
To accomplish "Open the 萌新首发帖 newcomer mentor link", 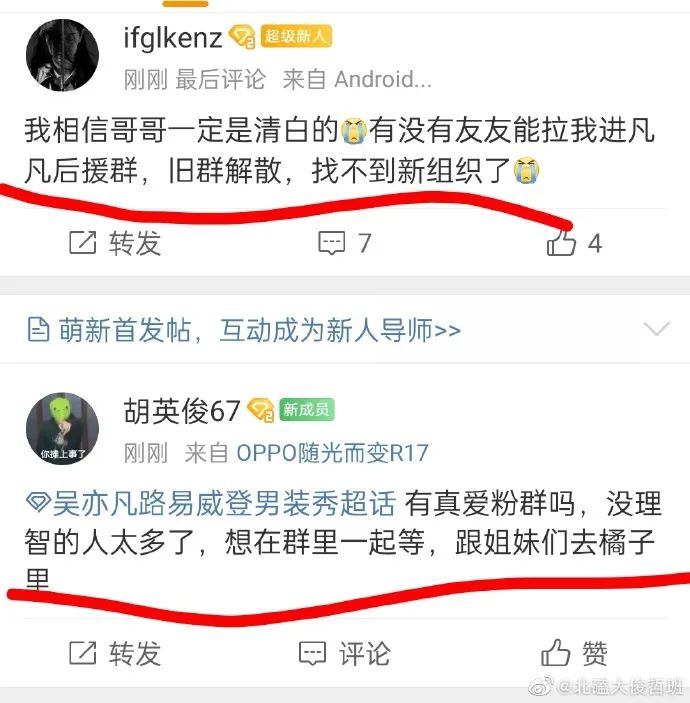I will (x=260, y=330).
